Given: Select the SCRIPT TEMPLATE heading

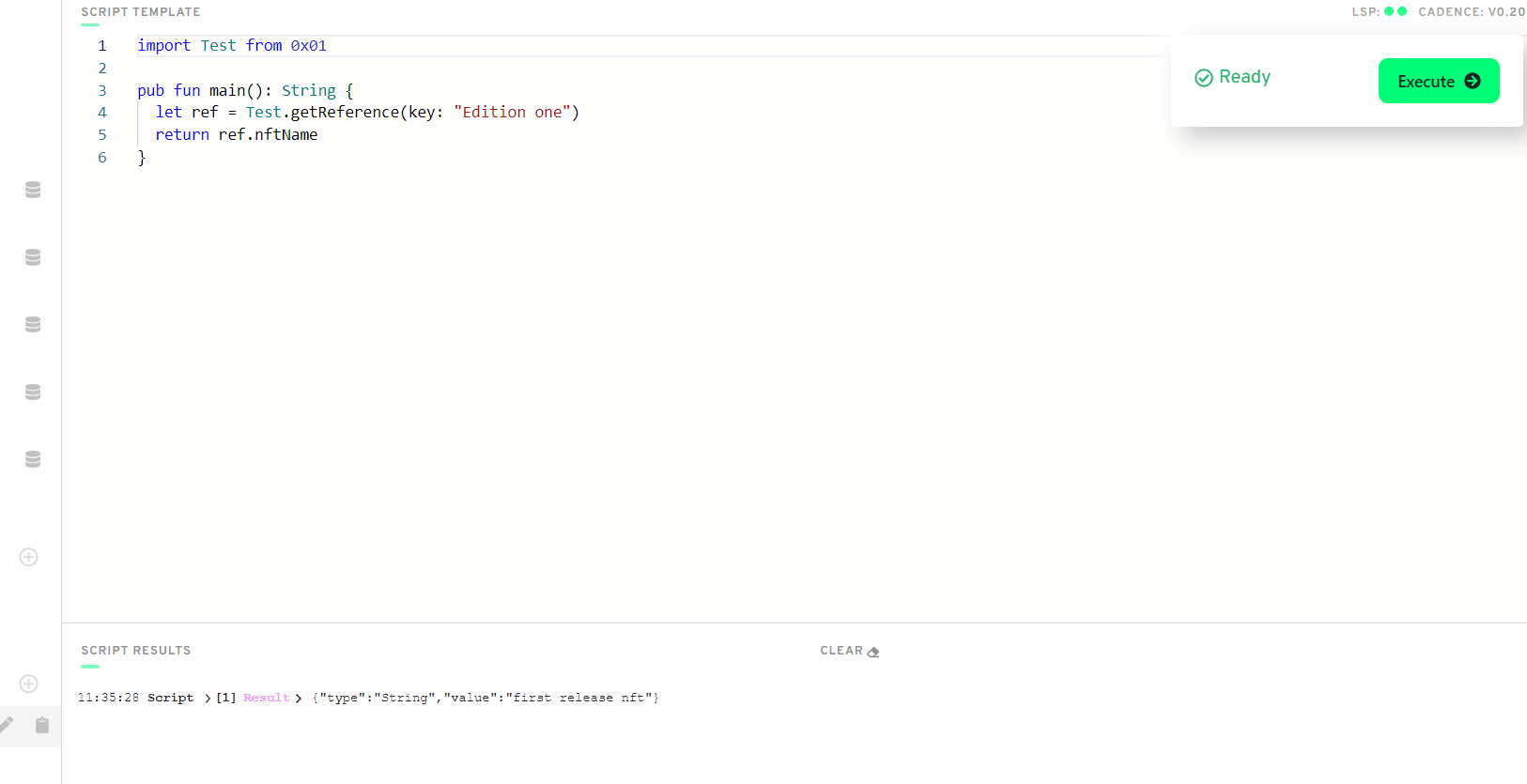Looking at the screenshot, I should [x=141, y=12].
